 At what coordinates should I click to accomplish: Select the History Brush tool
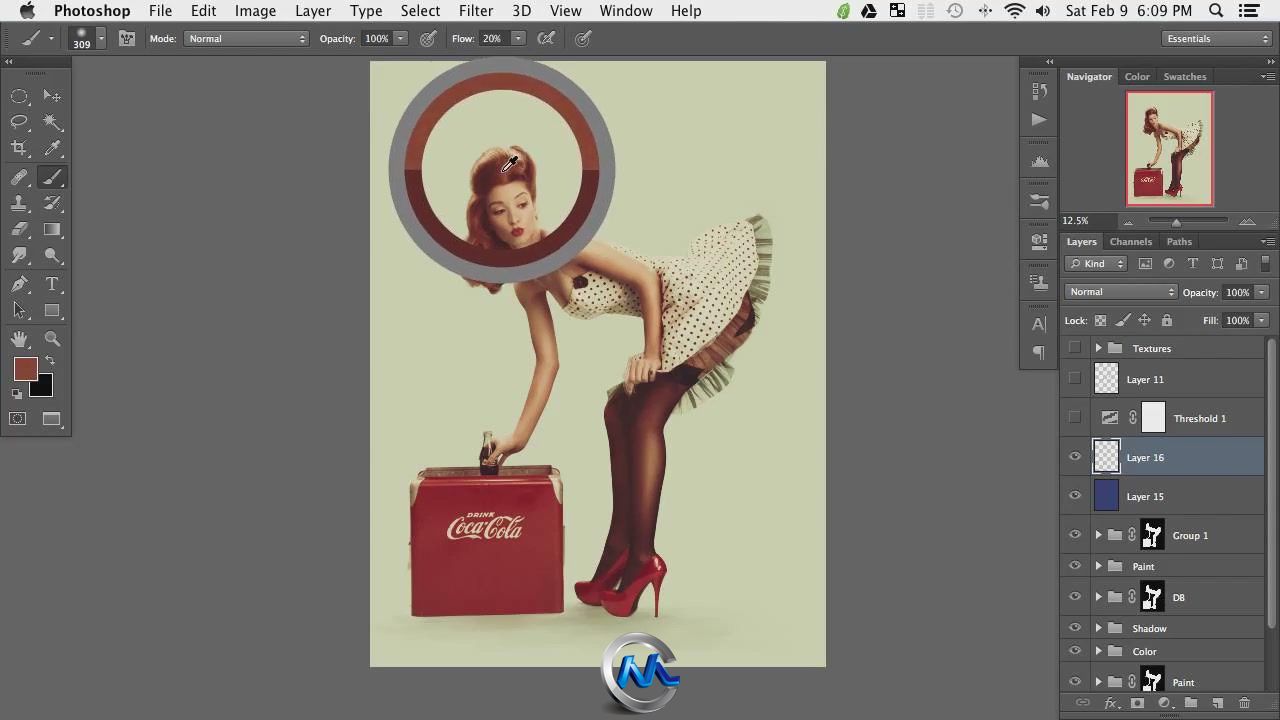point(52,203)
